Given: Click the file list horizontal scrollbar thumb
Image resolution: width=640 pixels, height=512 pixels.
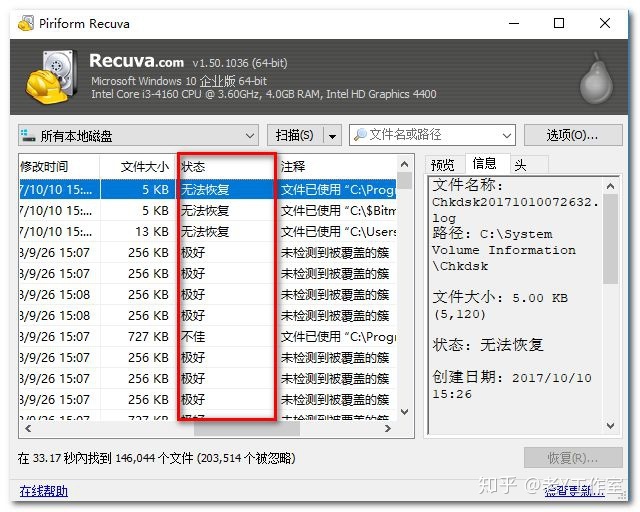Looking at the screenshot, I should point(247,429).
